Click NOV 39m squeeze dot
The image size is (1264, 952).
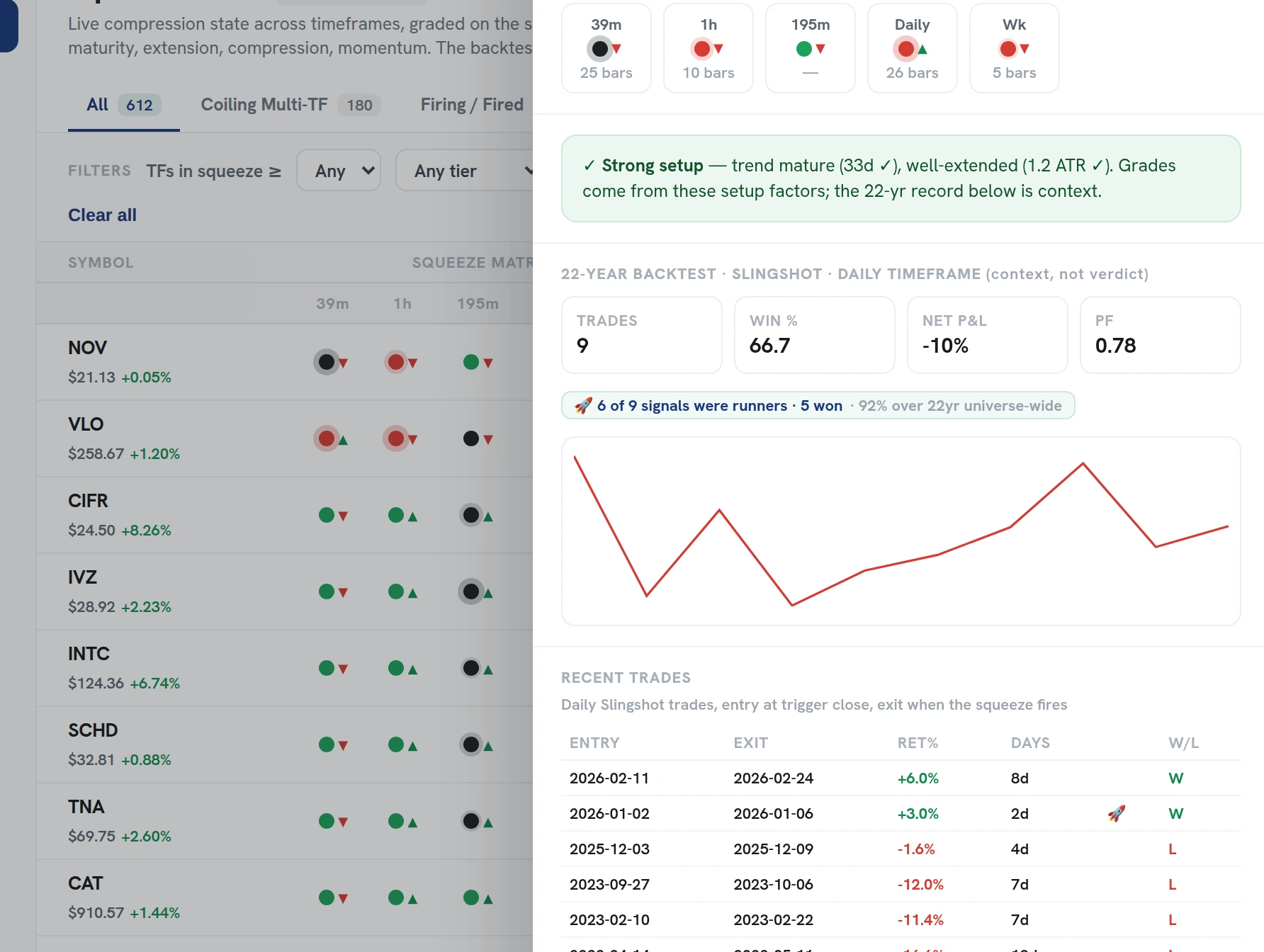327,362
